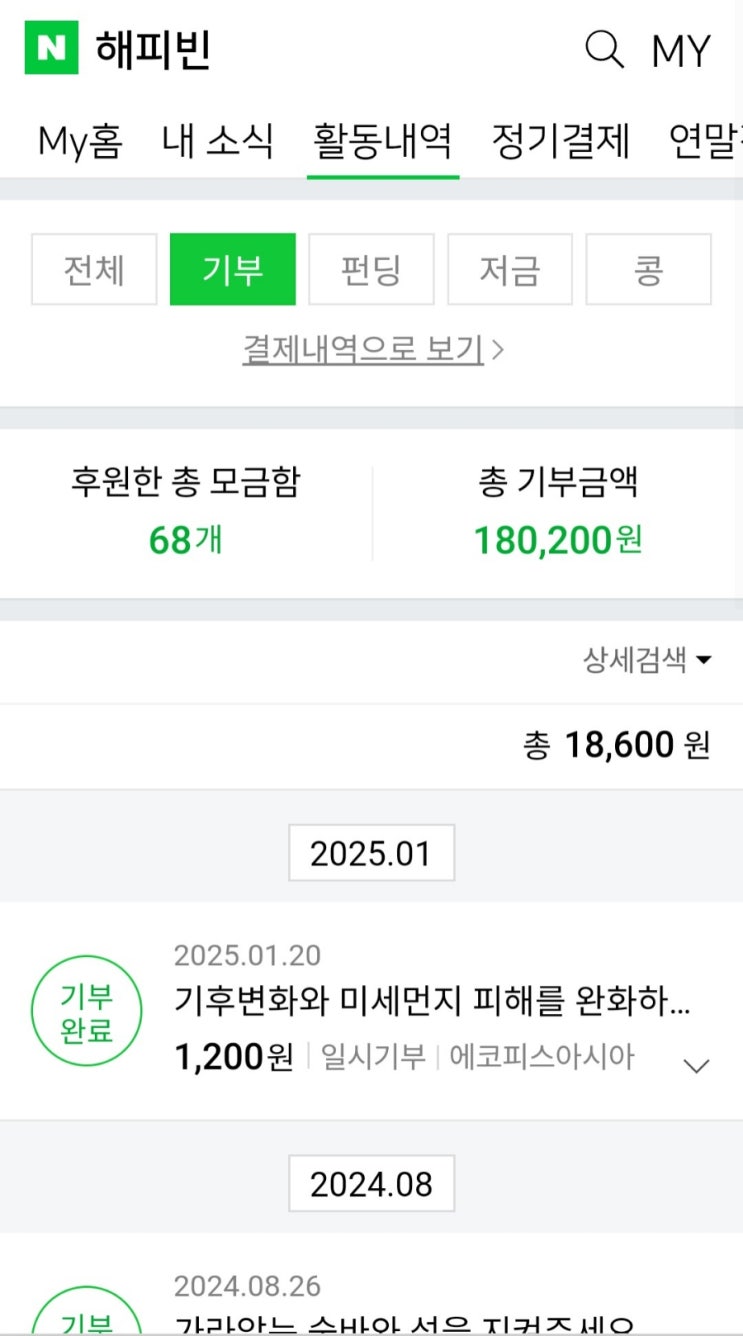Click the green Naver N logo
Viewport: 743px width, 1336px height.
click(51, 49)
